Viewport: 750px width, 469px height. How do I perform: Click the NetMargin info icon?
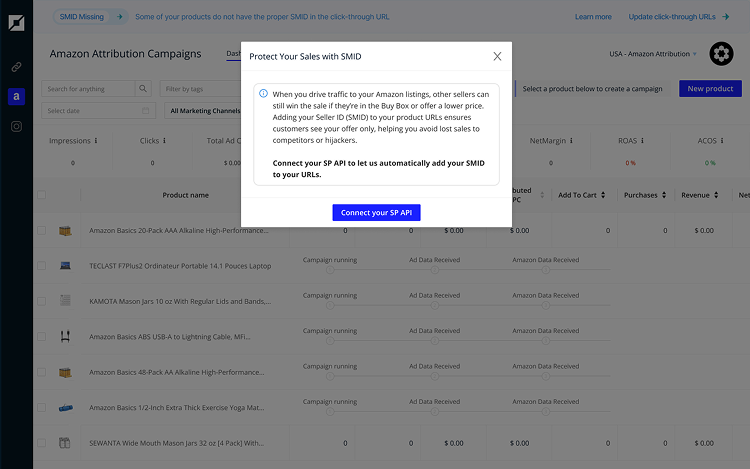click(x=571, y=141)
